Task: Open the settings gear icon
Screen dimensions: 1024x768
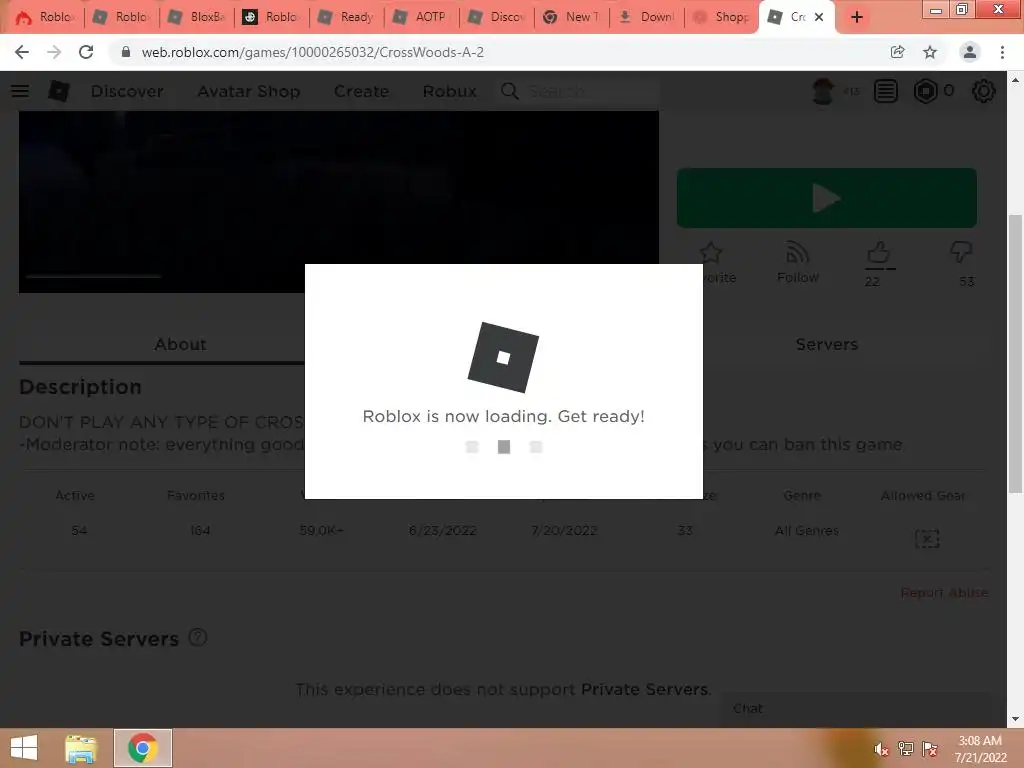Action: point(984,91)
